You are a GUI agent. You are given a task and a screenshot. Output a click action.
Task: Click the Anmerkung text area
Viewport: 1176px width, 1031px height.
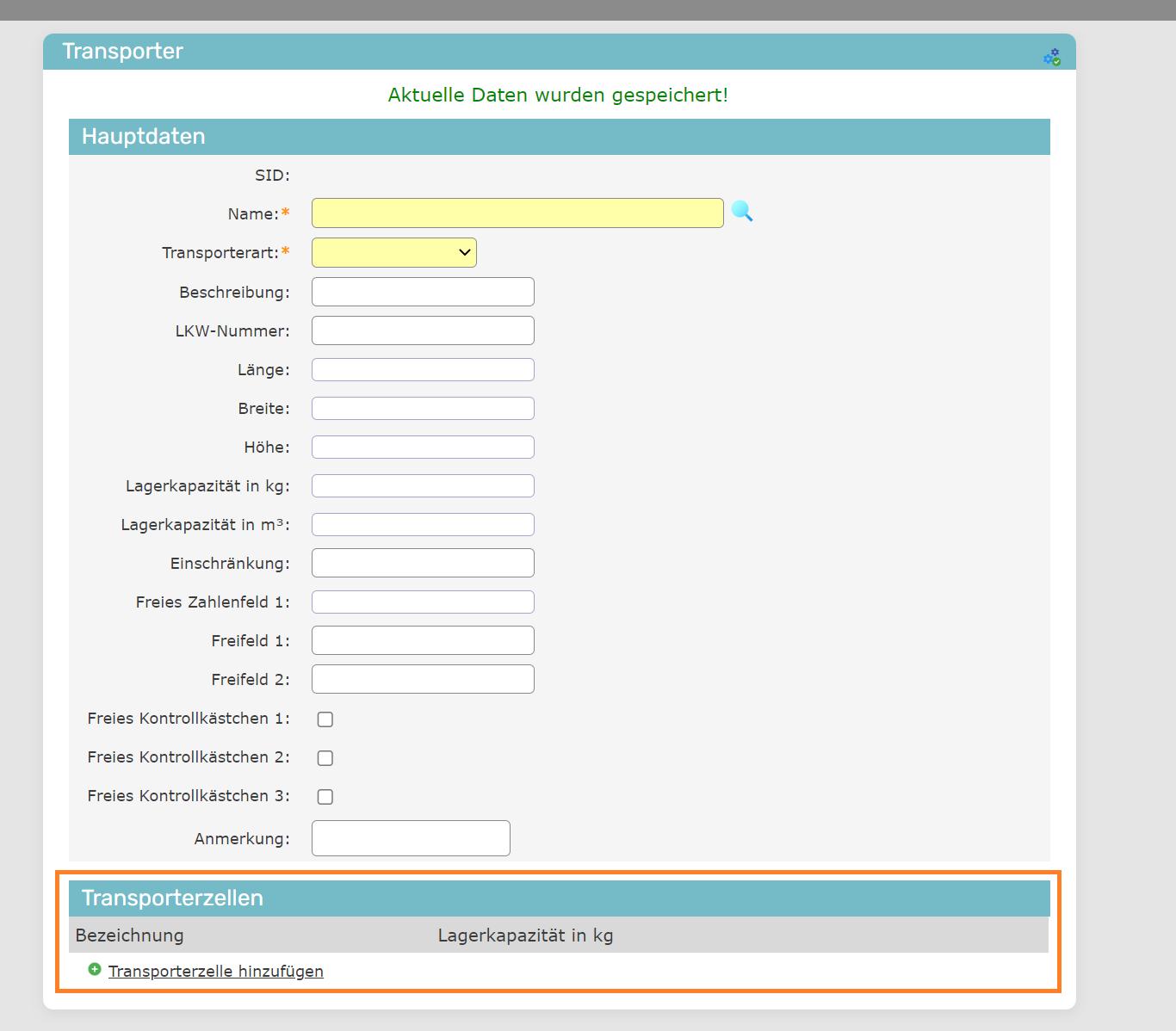tap(411, 838)
